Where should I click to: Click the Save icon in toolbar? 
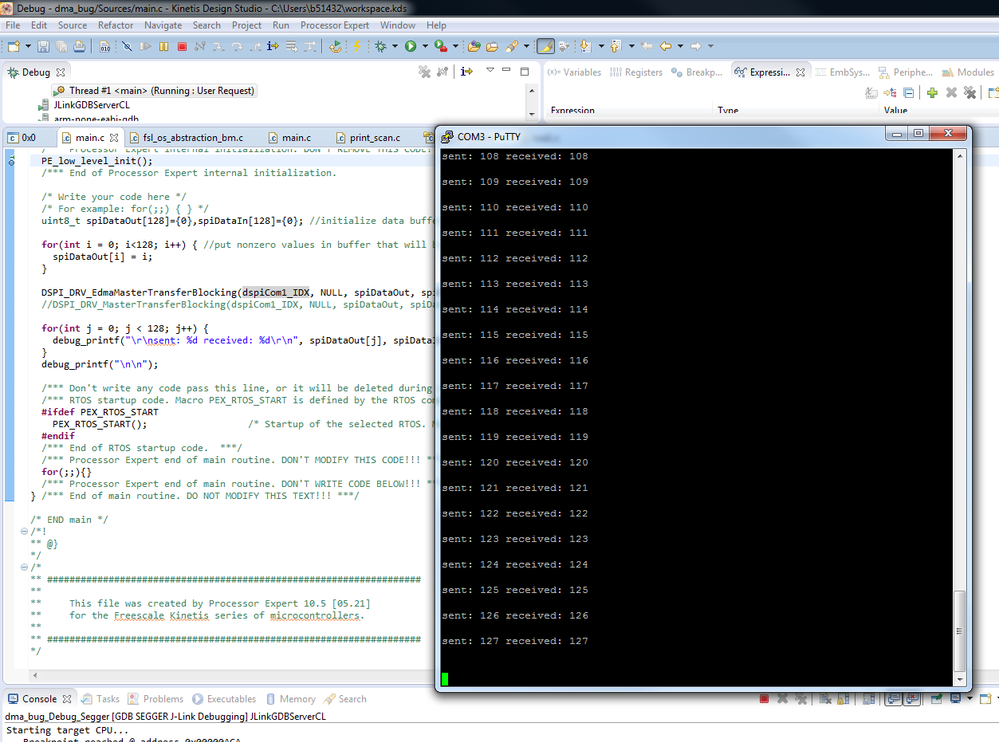[43, 46]
